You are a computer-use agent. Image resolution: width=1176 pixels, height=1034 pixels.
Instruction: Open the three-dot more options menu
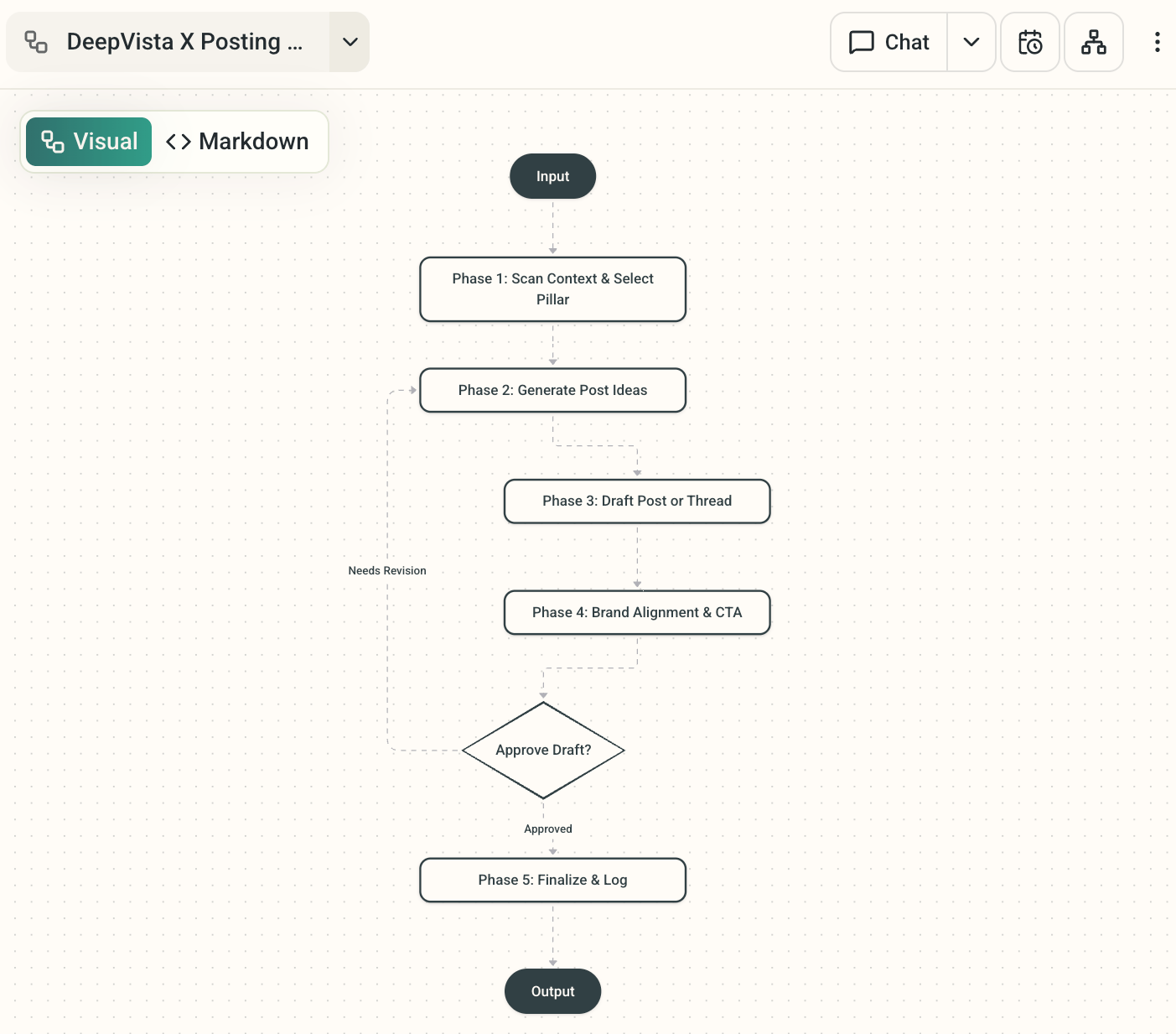1157,42
